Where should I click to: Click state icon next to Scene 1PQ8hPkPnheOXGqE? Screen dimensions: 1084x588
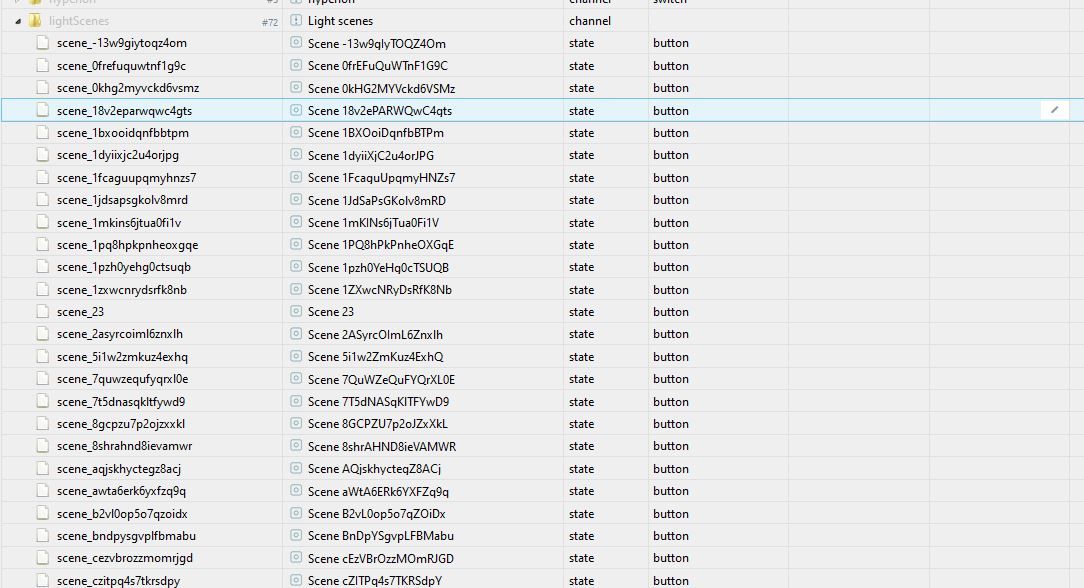coord(296,244)
